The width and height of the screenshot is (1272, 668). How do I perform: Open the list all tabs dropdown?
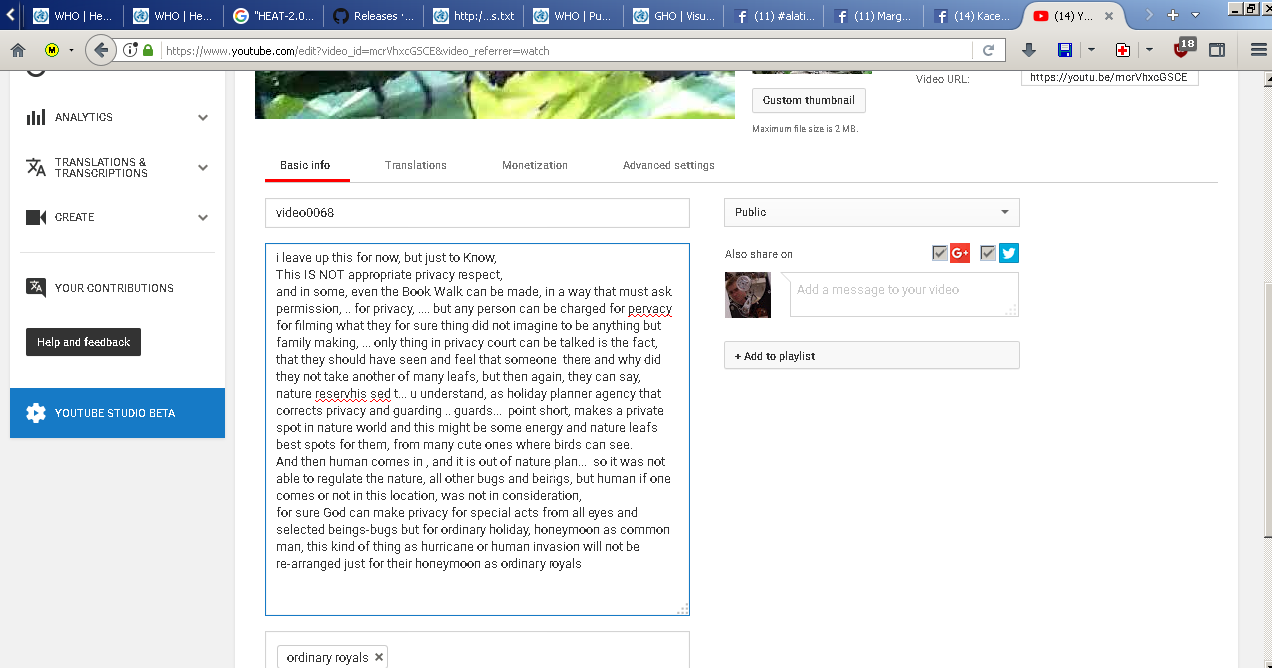pos(1197,15)
